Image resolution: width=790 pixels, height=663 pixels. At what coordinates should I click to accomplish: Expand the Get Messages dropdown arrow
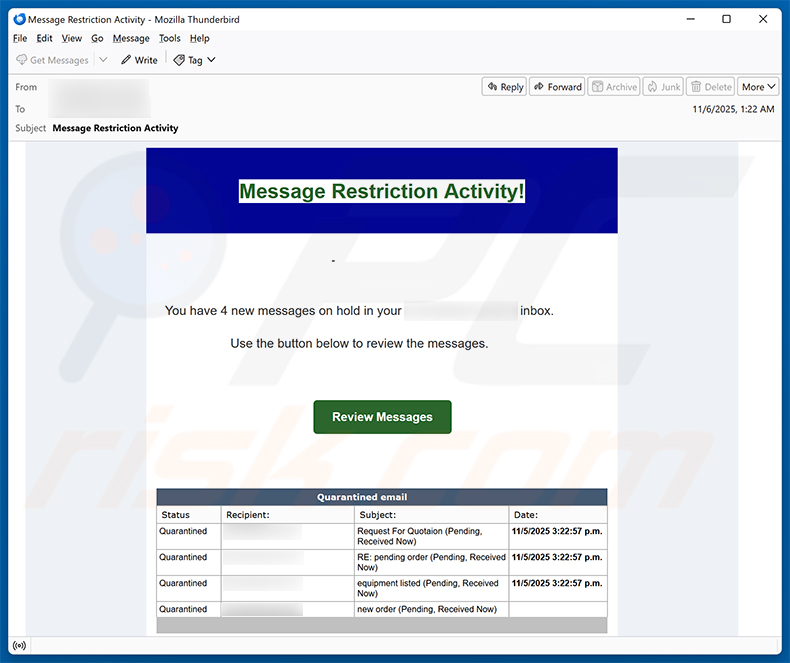click(x=103, y=60)
